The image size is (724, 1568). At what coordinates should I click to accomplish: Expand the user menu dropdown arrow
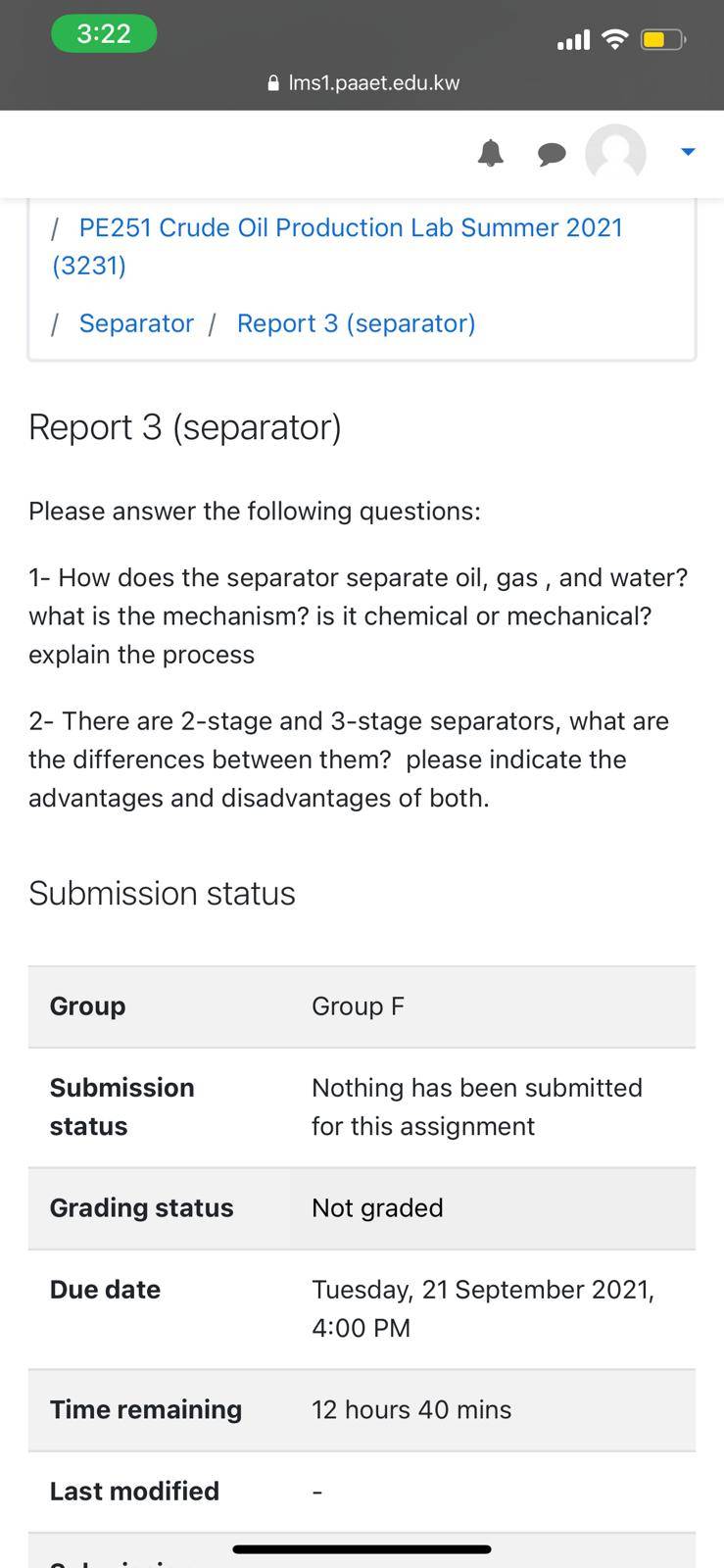tap(688, 152)
